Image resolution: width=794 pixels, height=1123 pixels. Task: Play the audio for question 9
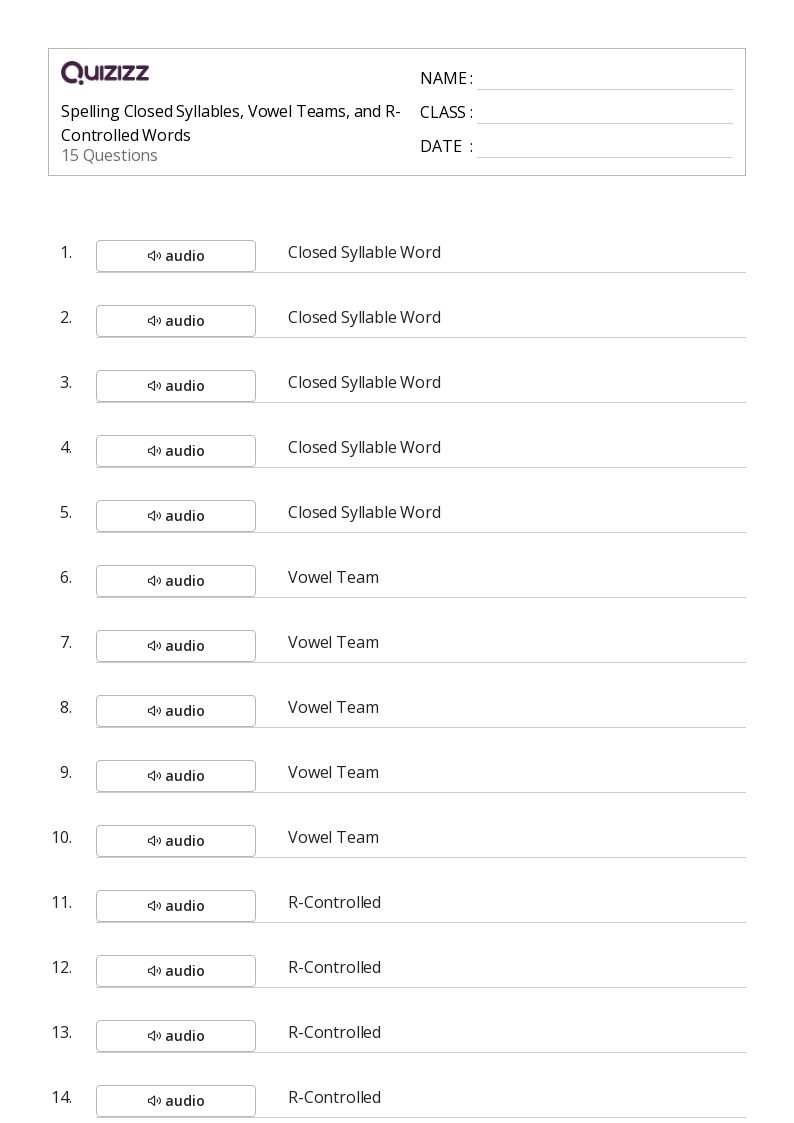point(175,776)
